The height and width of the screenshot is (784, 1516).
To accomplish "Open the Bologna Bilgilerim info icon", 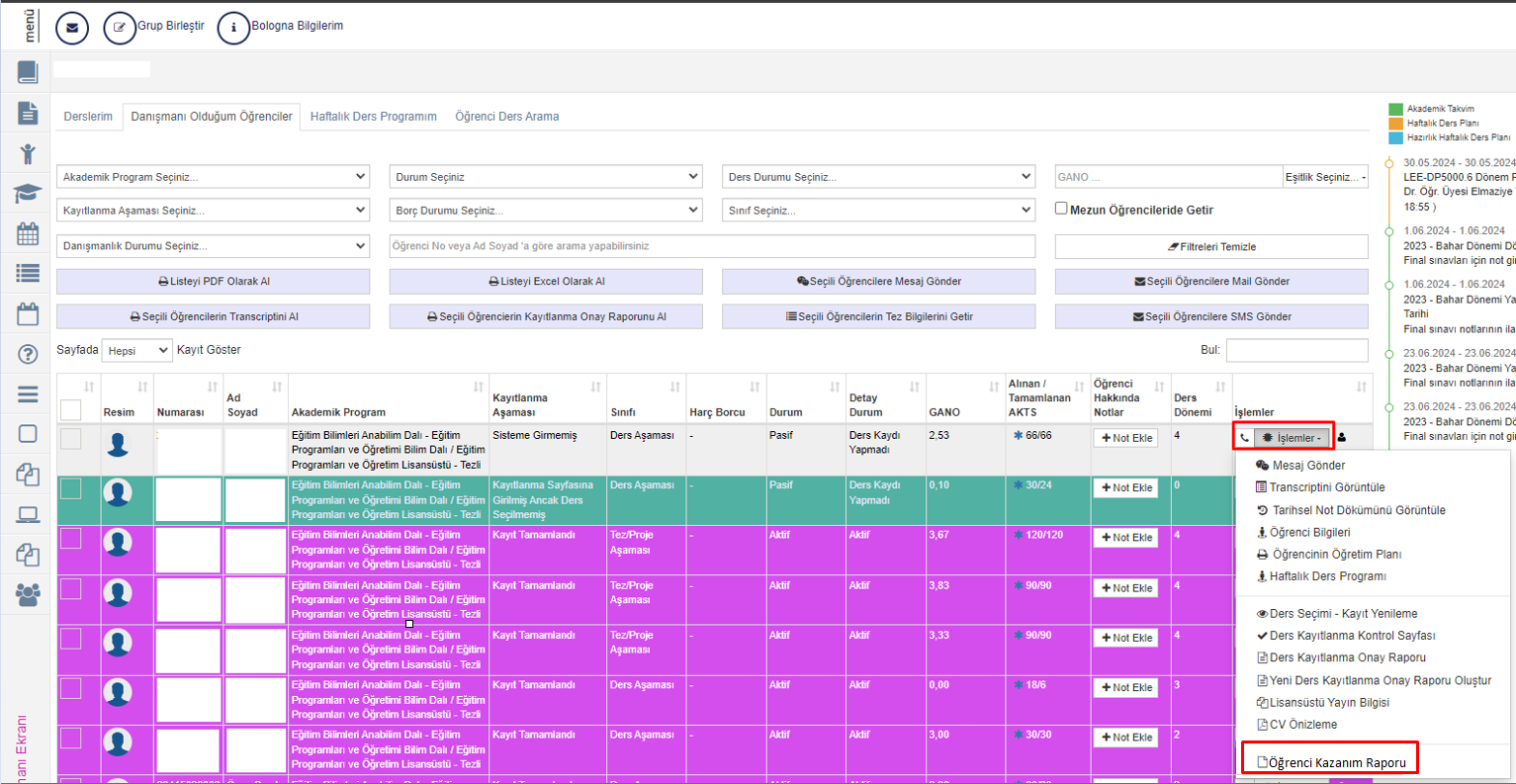I will [x=233, y=28].
